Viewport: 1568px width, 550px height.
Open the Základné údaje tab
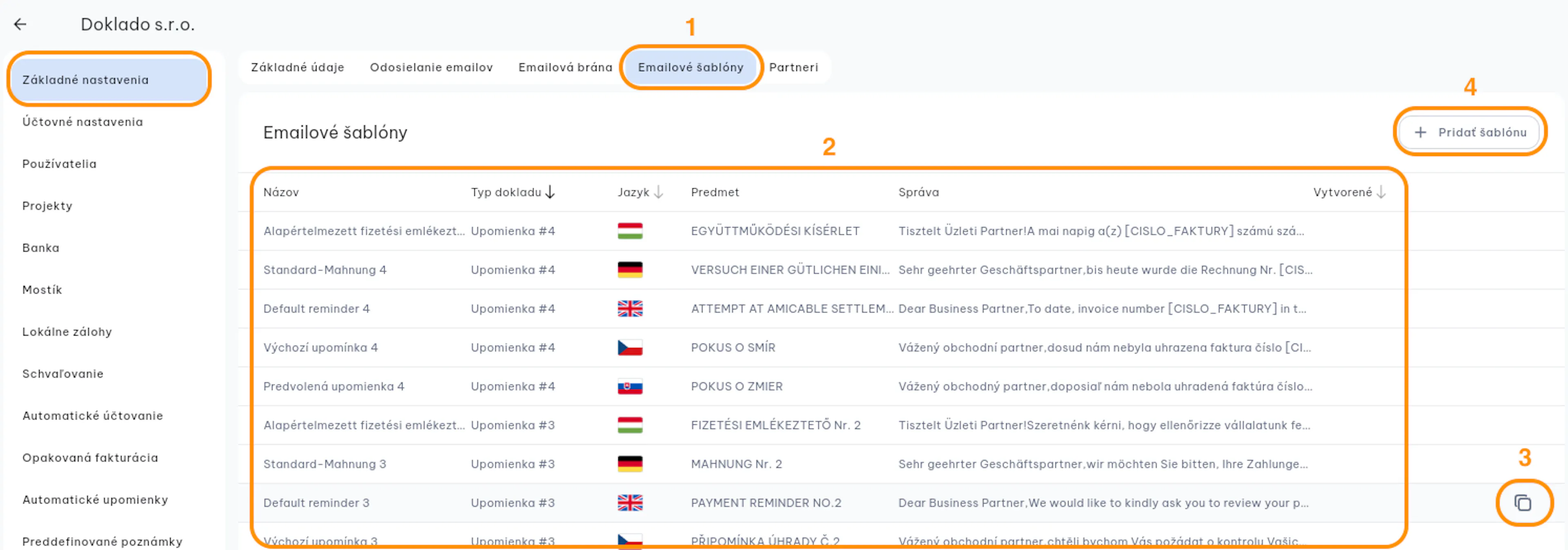pos(297,67)
